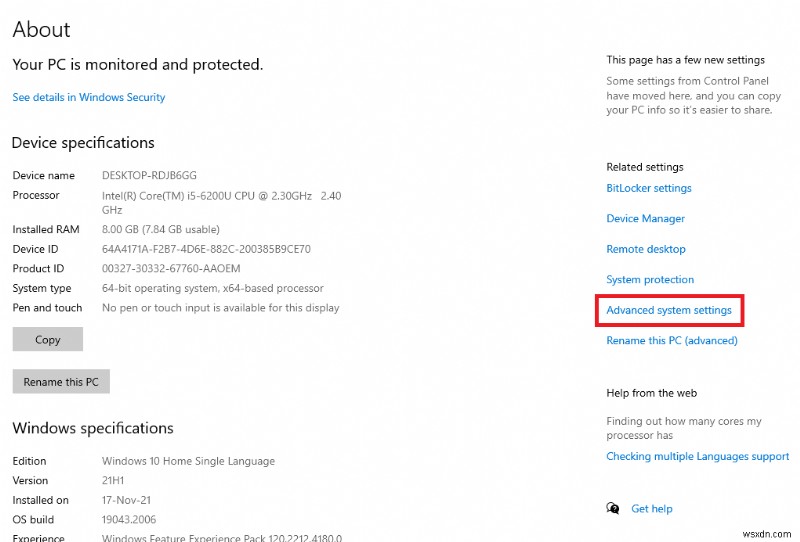This screenshot has width=800, height=542.
Task: Open the System protection link
Action: pyautogui.click(x=650, y=280)
